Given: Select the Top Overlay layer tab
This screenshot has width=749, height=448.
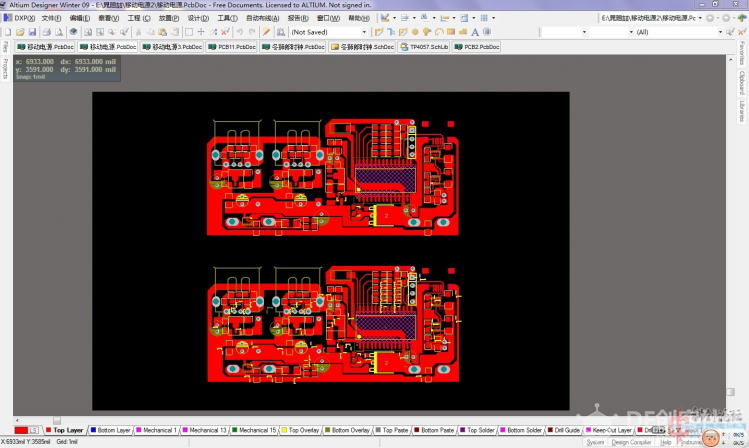Looking at the screenshot, I should point(300,430).
